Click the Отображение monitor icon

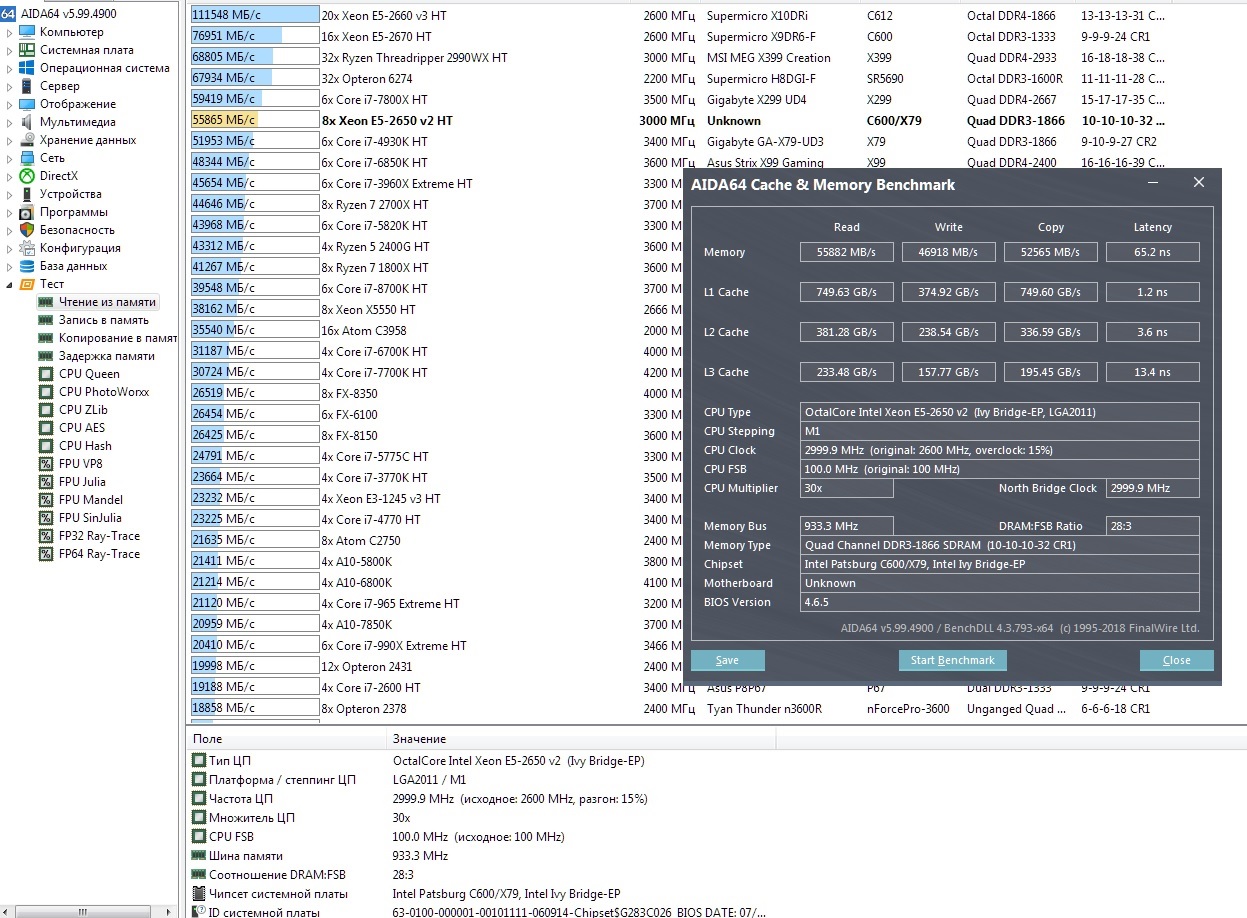click(27, 104)
